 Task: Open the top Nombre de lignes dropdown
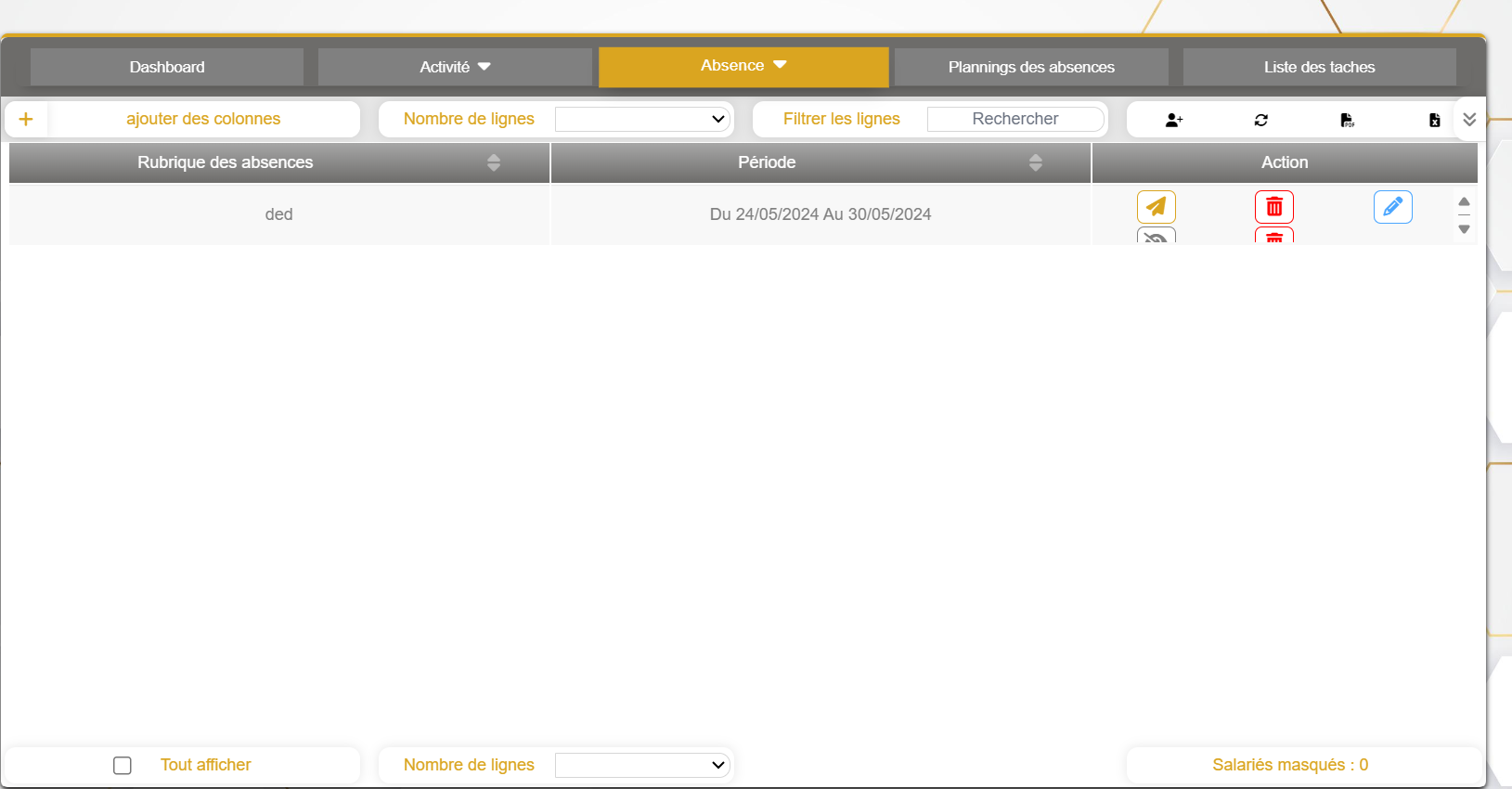[642, 119]
